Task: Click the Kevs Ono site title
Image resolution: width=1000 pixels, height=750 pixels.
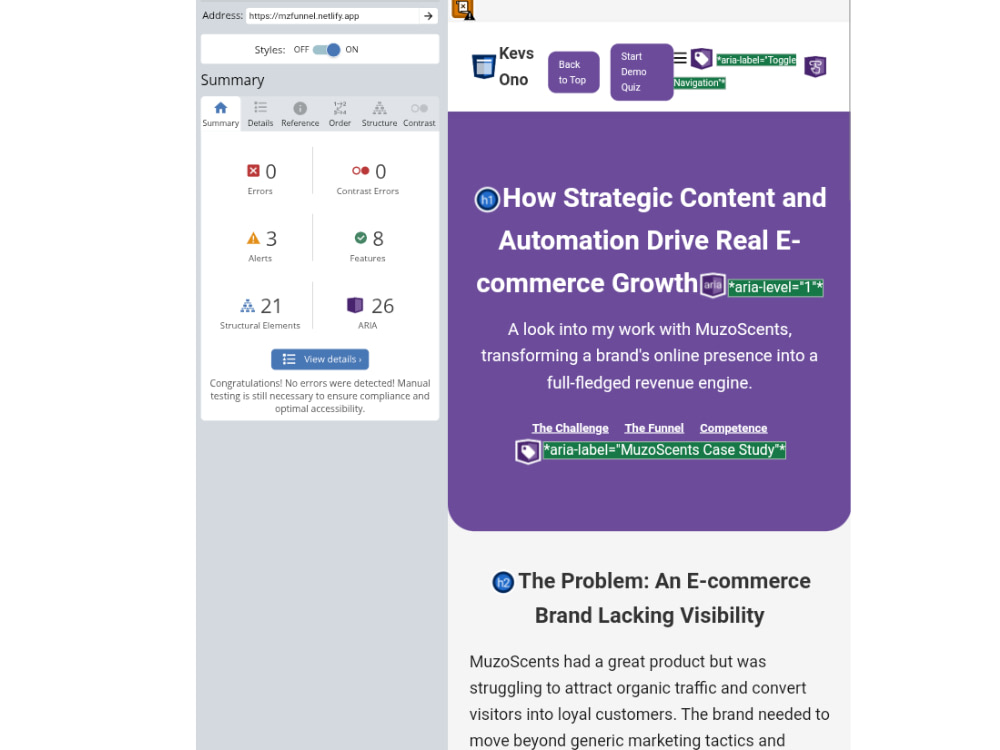Action: [516, 66]
